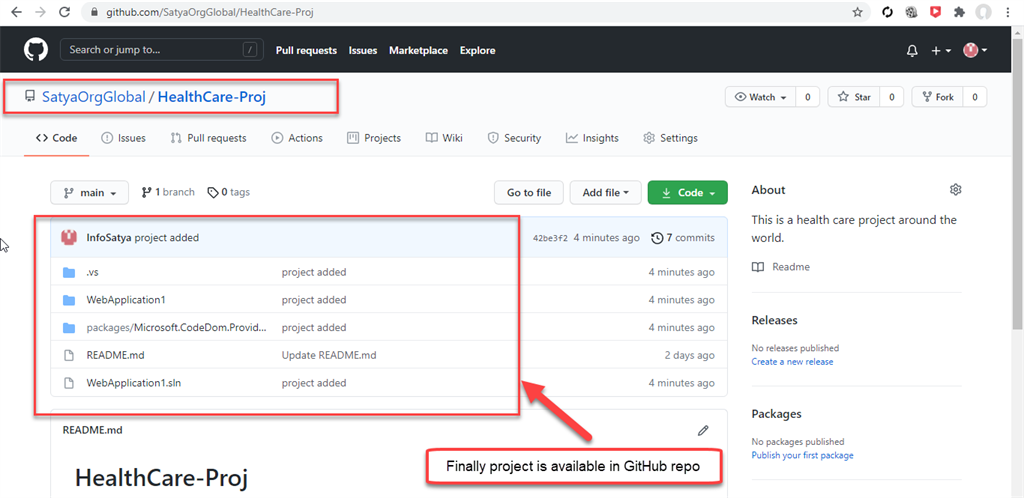Screen dimensions: 1024x498
Task: Click the Update README.md commit message
Action: coord(329,356)
